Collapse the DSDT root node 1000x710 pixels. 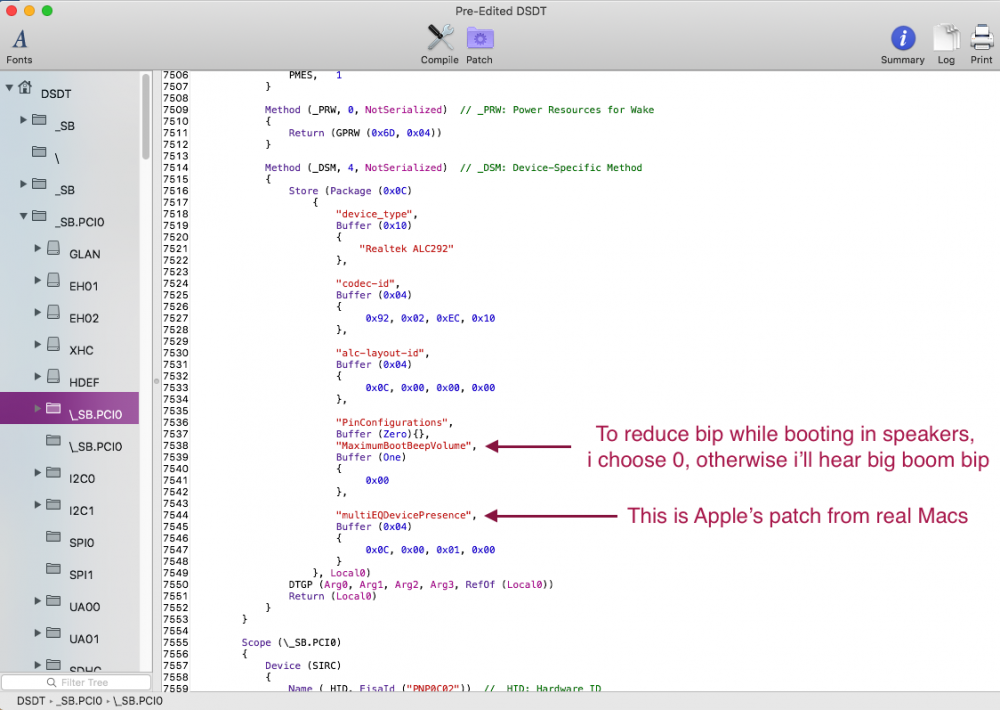9,87
